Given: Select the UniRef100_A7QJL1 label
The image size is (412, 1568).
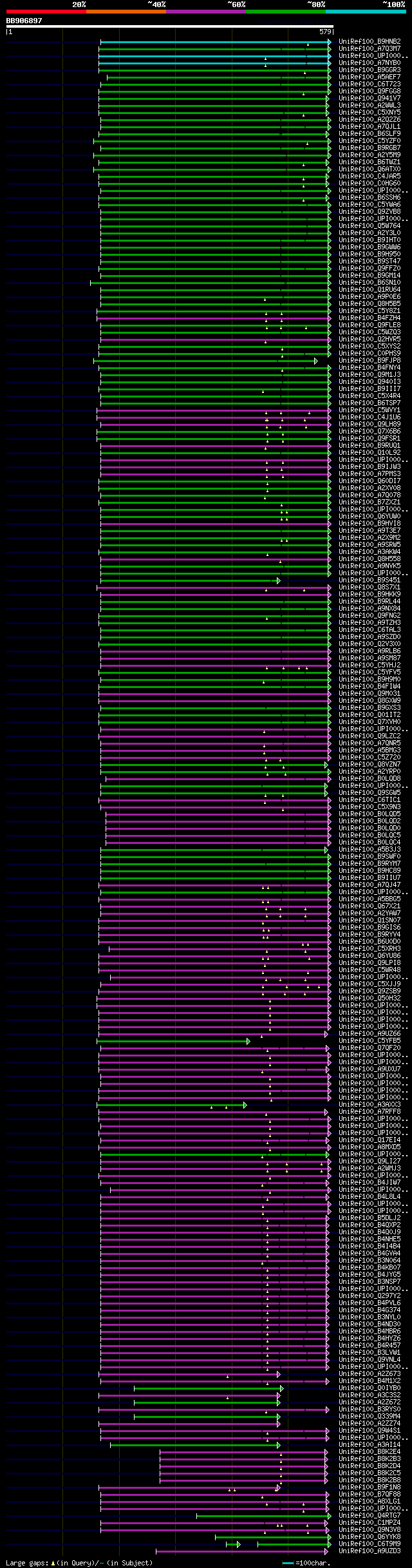Looking at the screenshot, I should (x=370, y=127).
